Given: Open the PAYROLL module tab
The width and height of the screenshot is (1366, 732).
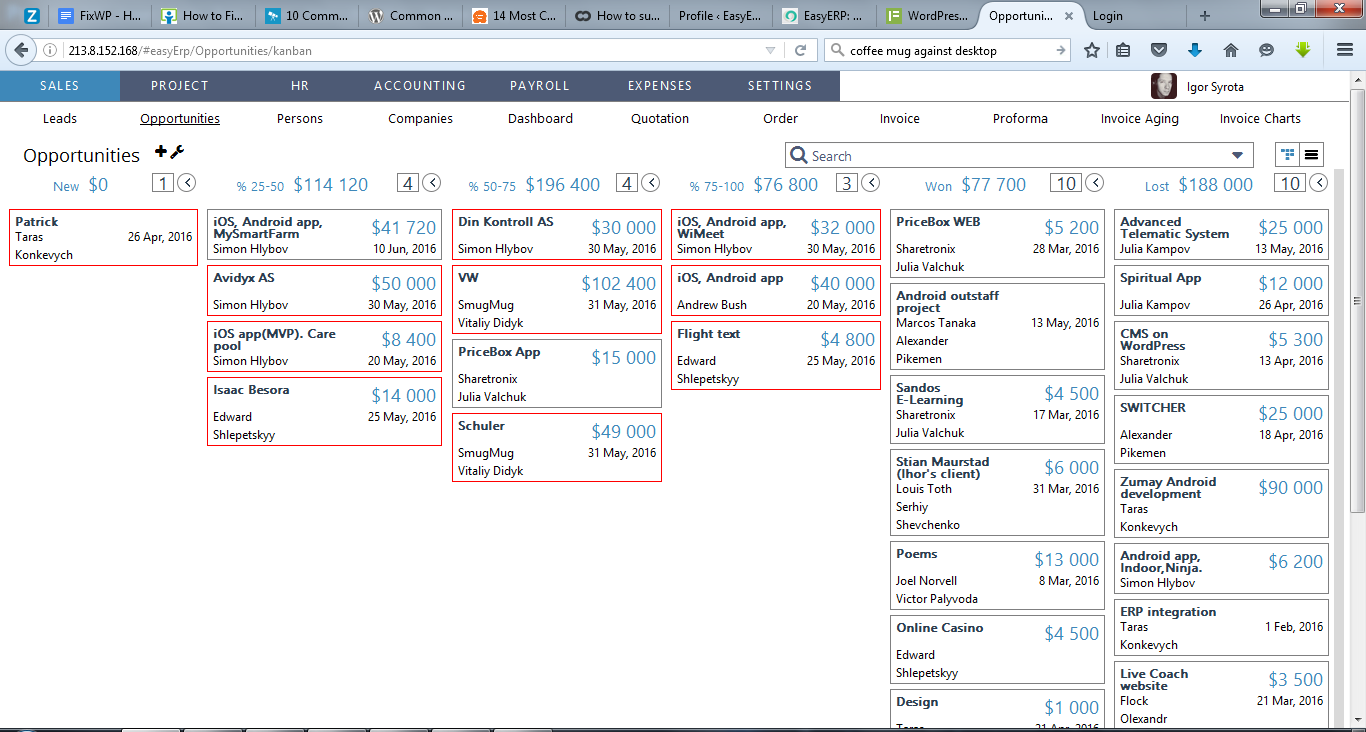Looking at the screenshot, I should point(540,86).
